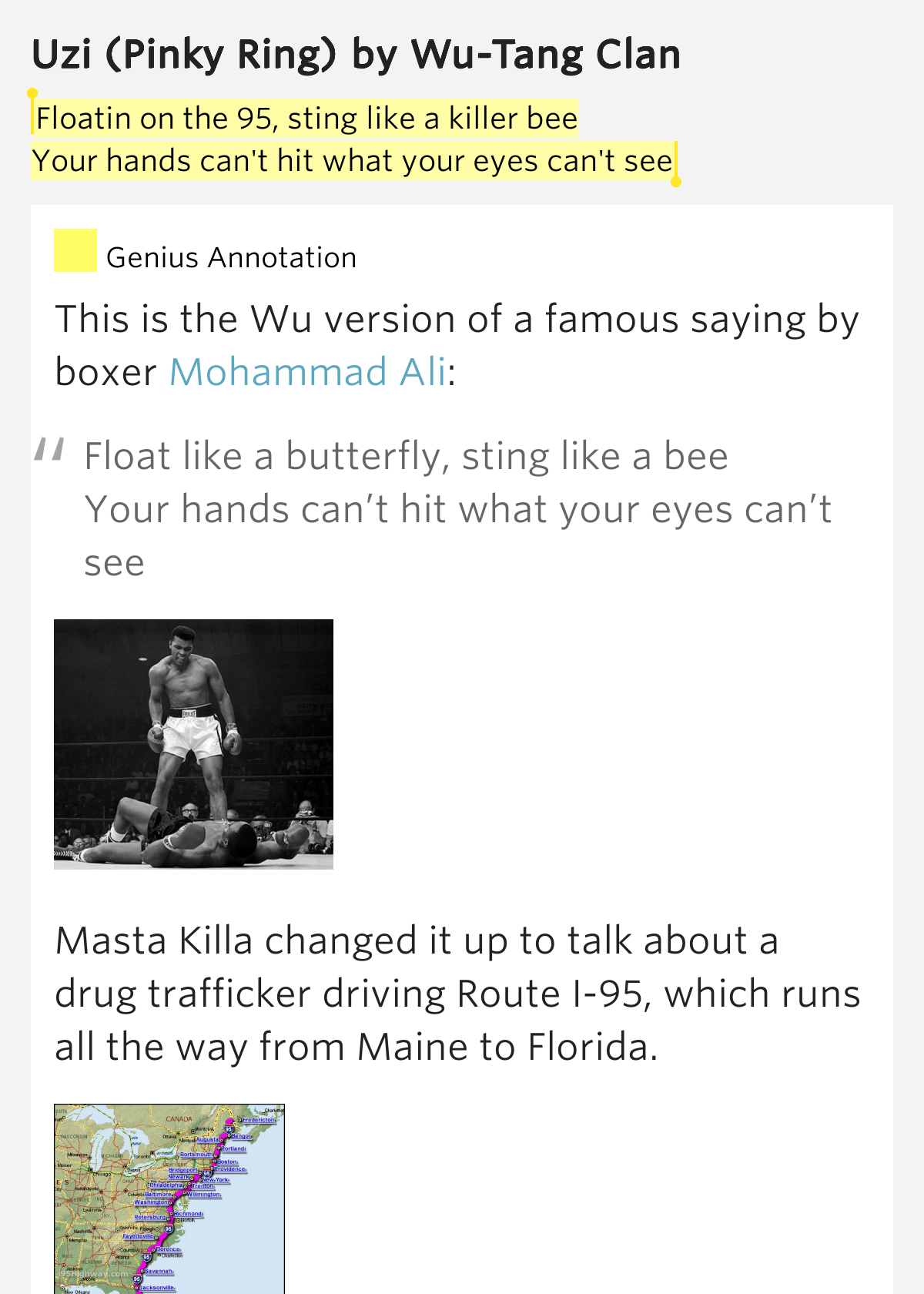
Task: Click the Fredericton city link on the map
Action: pos(259,1120)
